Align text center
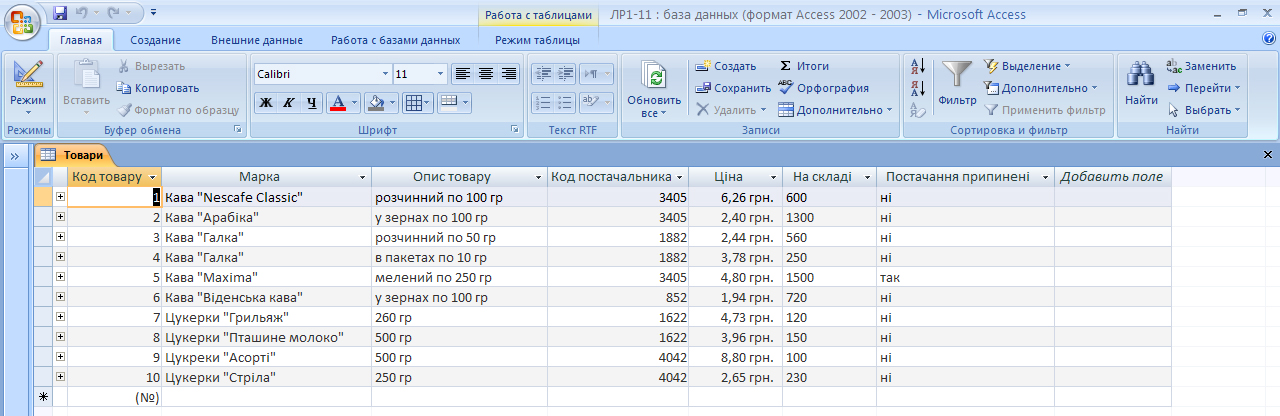1280x416 pixels. (x=486, y=73)
